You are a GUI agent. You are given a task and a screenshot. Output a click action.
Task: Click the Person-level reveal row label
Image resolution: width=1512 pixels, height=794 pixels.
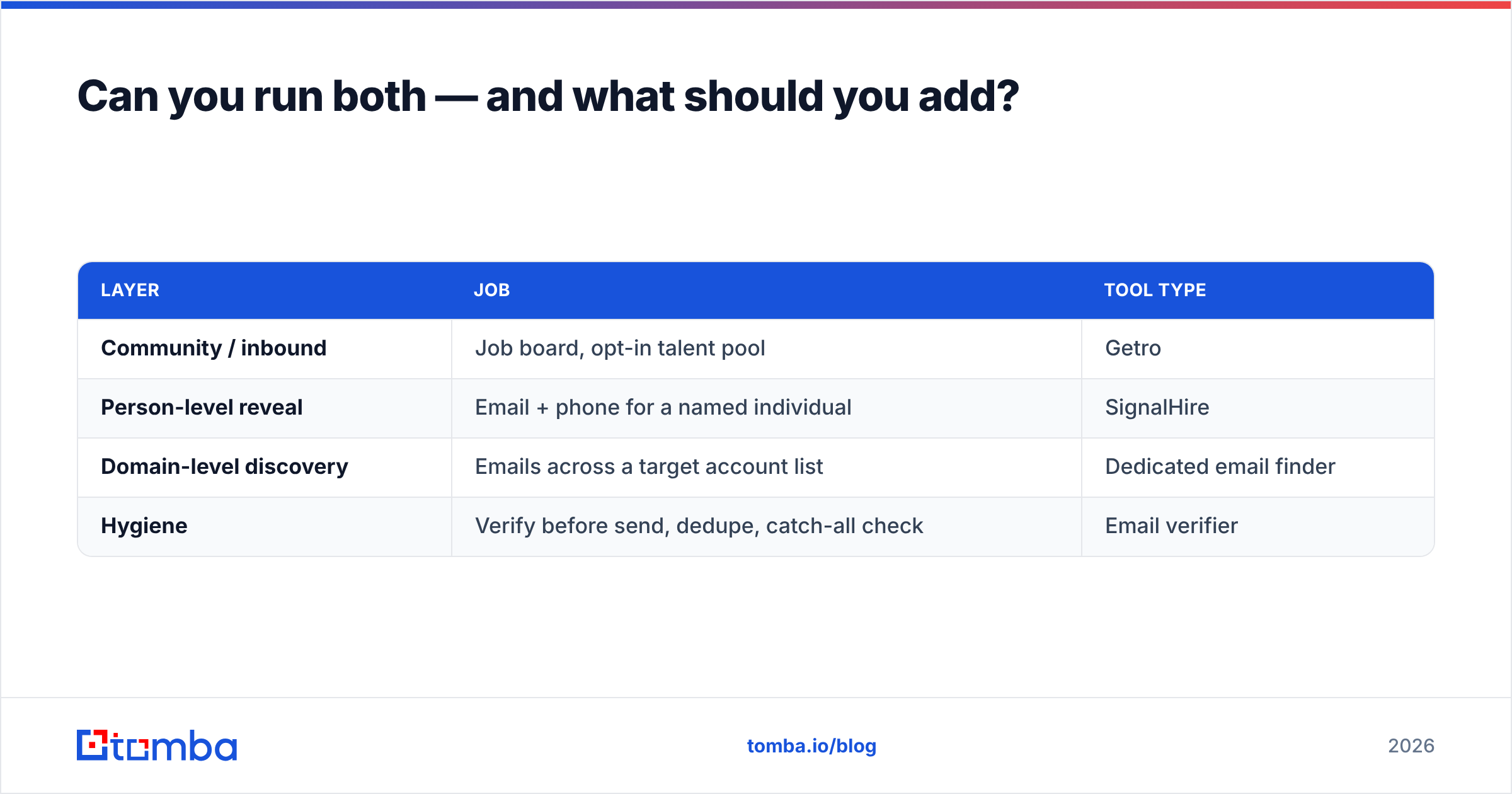(x=202, y=408)
